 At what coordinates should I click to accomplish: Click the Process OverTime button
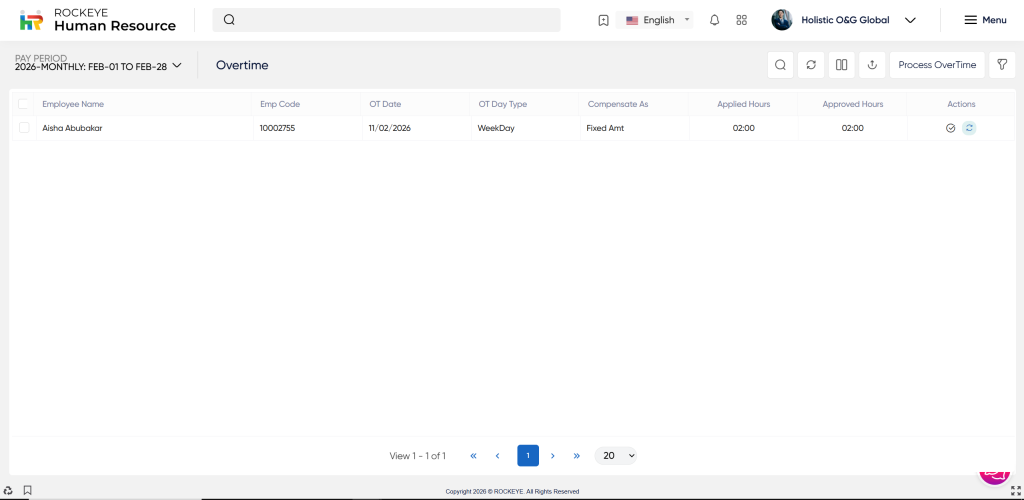[937, 65]
